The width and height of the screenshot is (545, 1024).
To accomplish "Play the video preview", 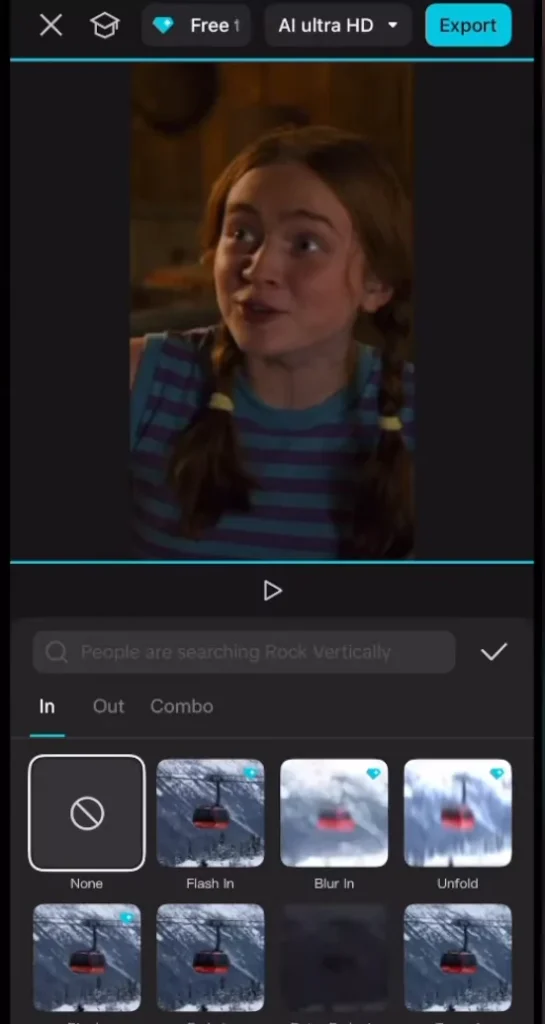I will tap(272, 591).
